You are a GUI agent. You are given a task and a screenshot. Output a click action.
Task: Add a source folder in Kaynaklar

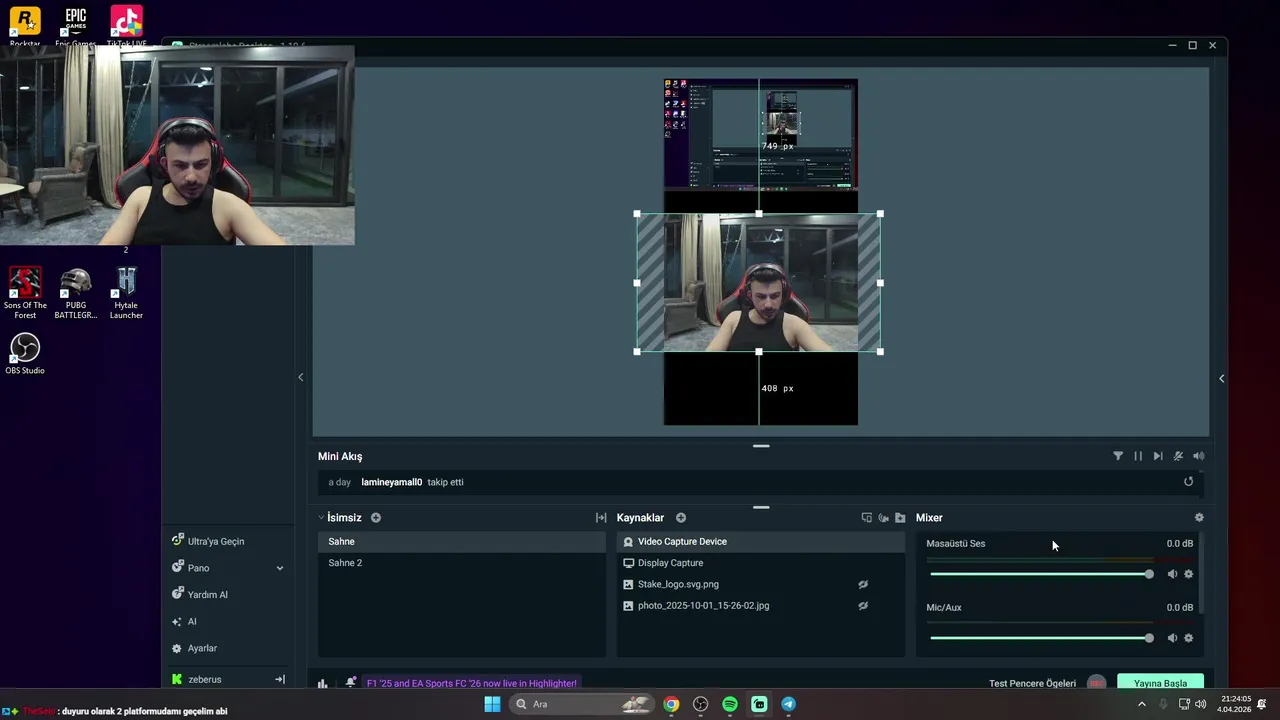900,518
